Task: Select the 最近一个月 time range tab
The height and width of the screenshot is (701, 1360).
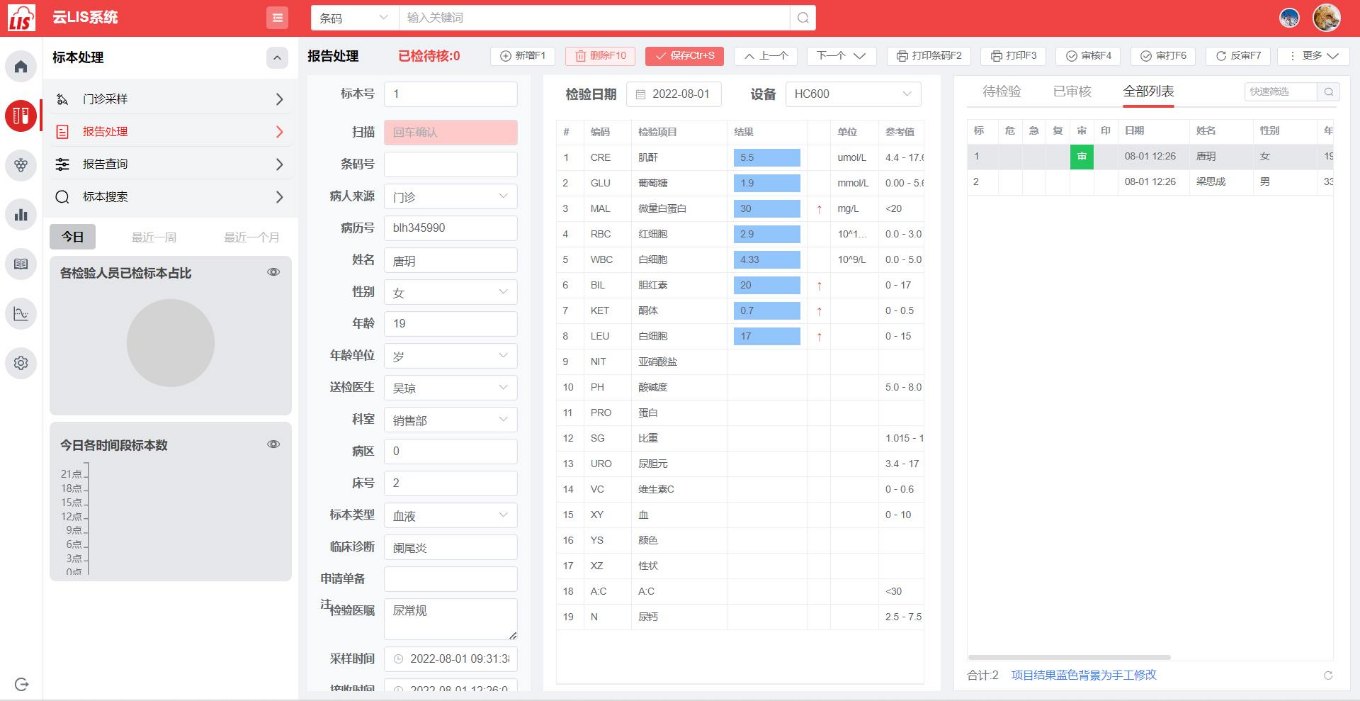Action: click(252, 237)
